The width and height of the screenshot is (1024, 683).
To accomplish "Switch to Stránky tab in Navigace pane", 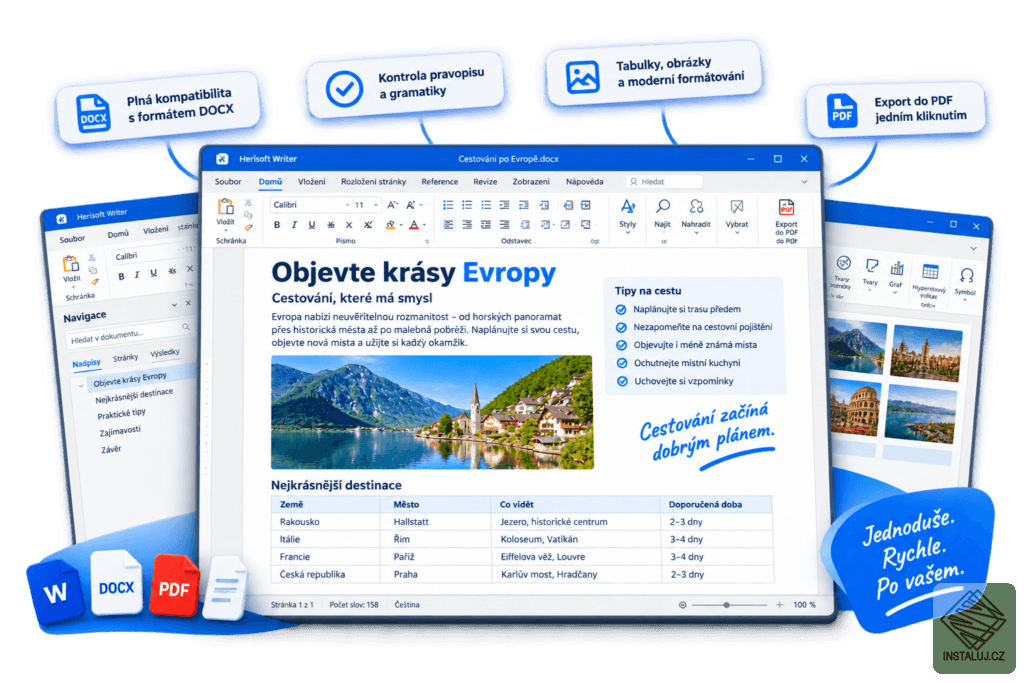I will pyautogui.click(x=125, y=358).
